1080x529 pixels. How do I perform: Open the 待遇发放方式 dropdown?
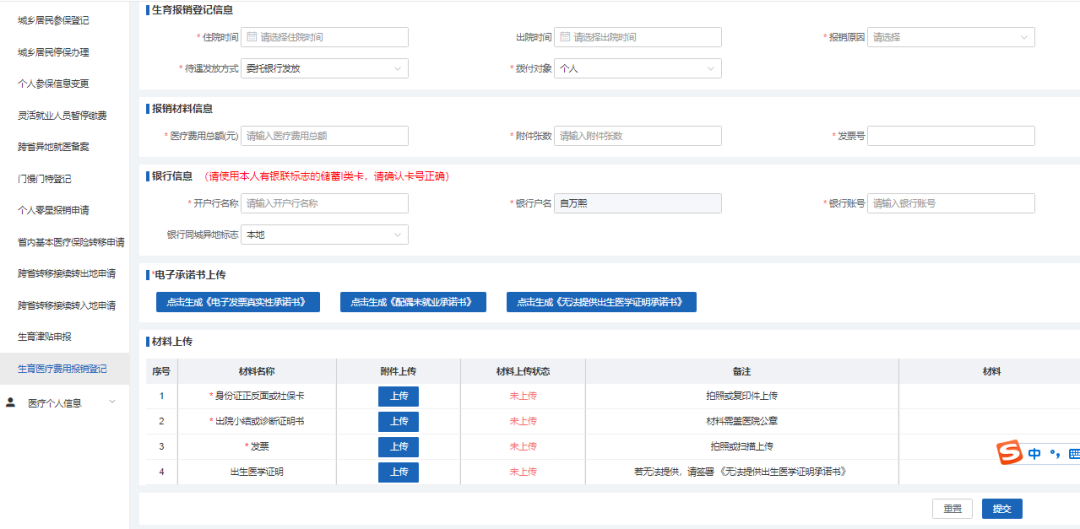tap(324, 68)
